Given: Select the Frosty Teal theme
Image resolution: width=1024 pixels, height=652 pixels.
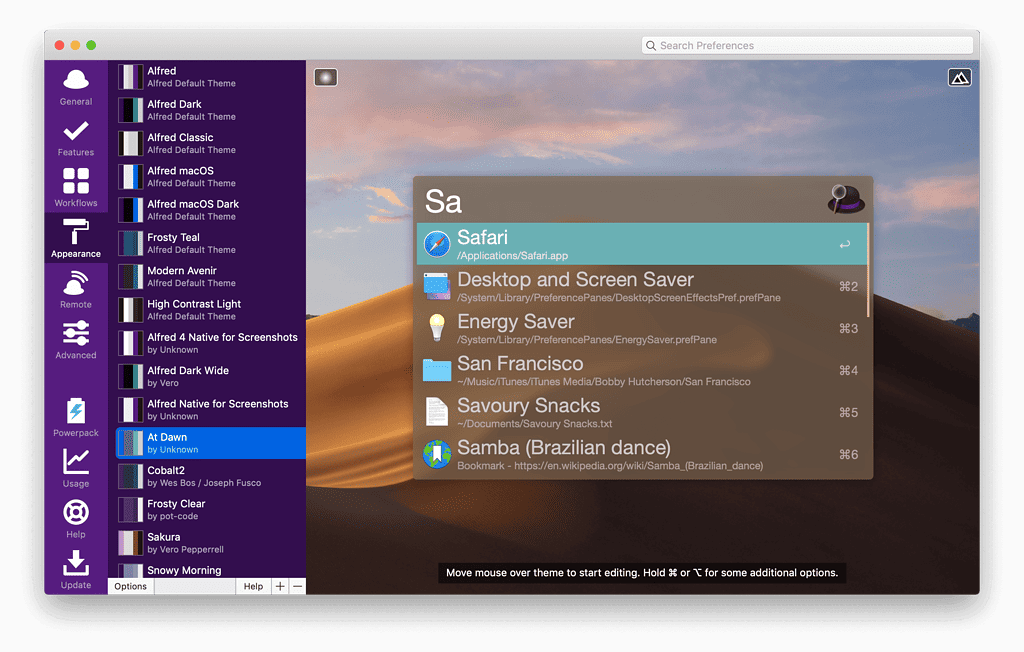Looking at the screenshot, I should (x=211, y=244).
